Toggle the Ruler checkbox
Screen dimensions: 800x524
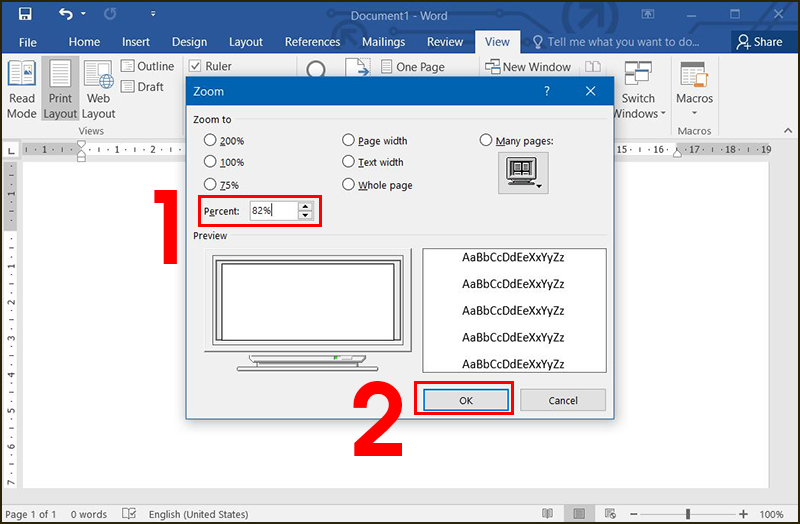pyautogui.click(x=195, y=66)
